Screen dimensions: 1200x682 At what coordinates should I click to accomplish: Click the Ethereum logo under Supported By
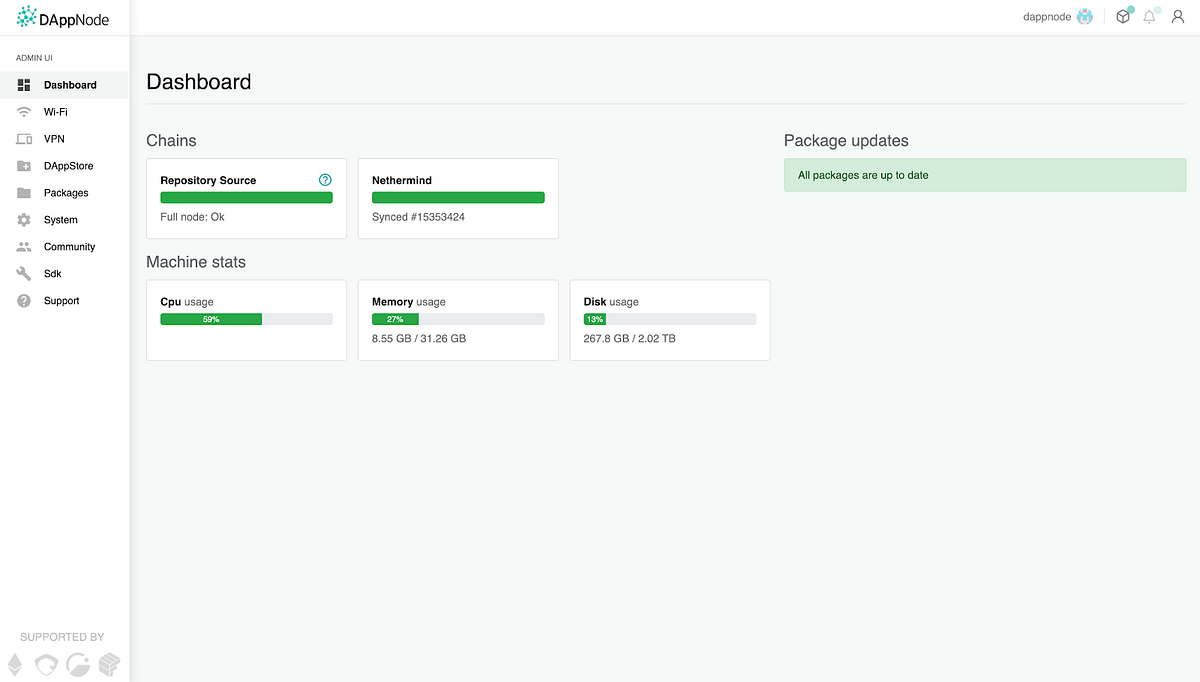14,663
